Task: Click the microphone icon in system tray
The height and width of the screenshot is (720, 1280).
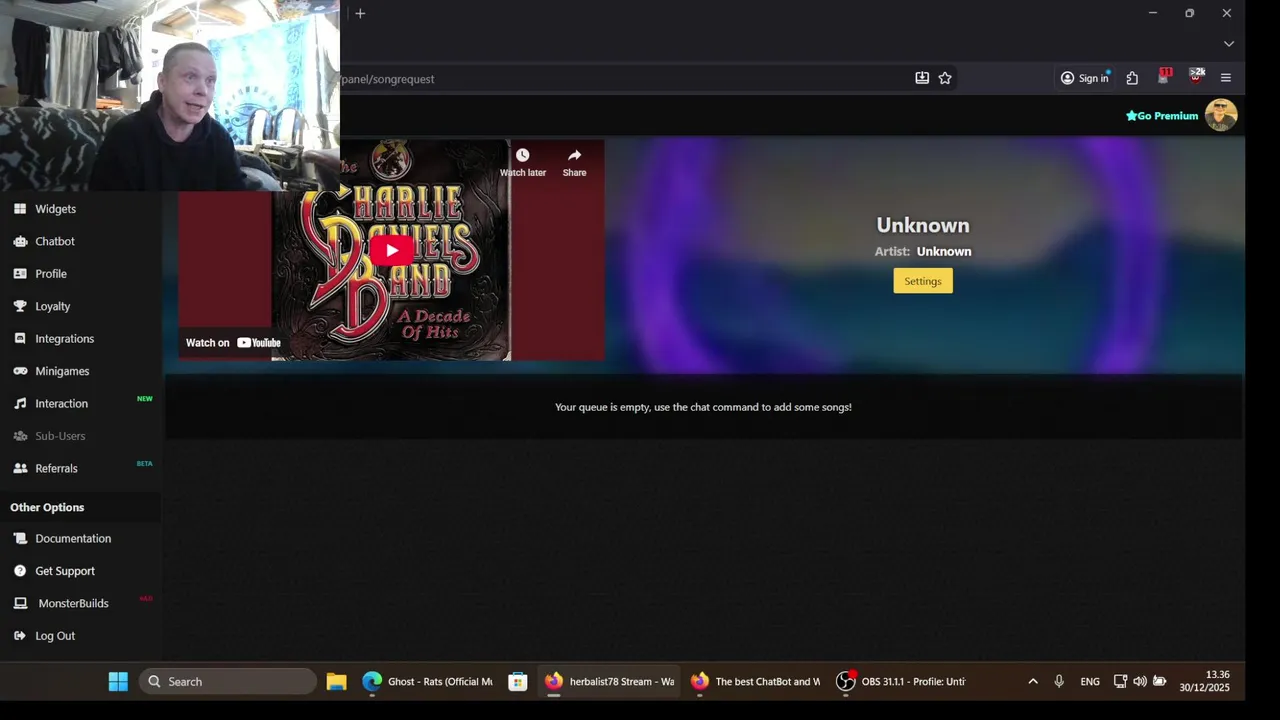Action: point(1059,682)
